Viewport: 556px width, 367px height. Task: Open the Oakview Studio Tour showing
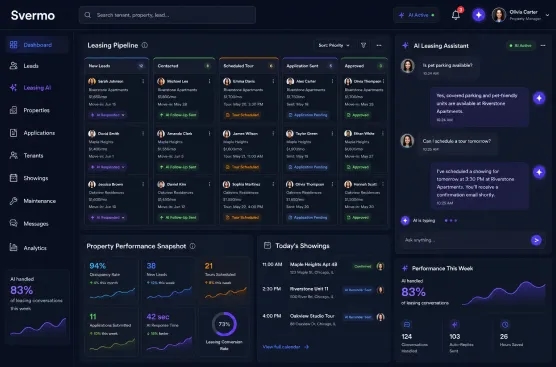pos(323,319)
